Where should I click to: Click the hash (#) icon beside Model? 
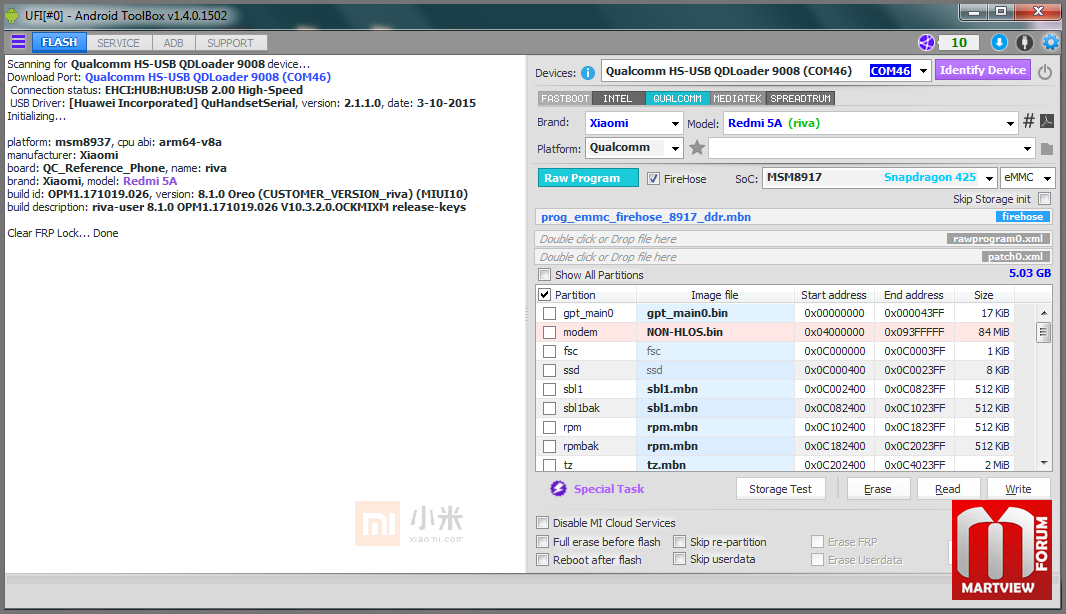(1029, 121)
